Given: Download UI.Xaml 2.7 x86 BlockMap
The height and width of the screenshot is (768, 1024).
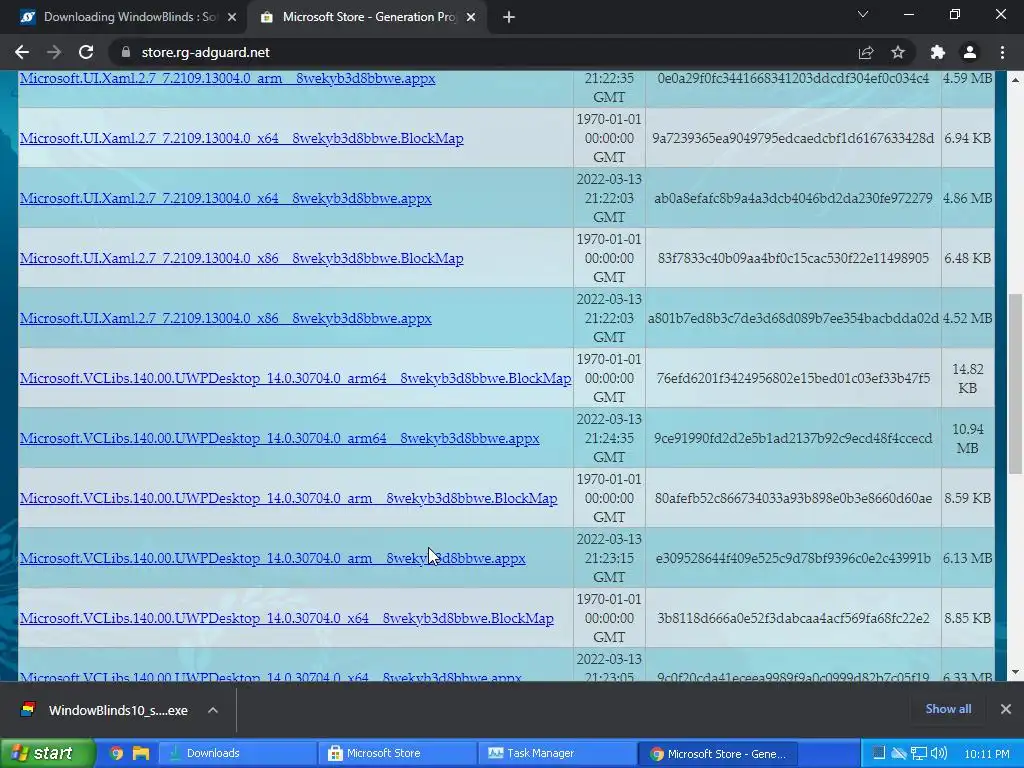Looking at the screenshot, I should (242, 259).
